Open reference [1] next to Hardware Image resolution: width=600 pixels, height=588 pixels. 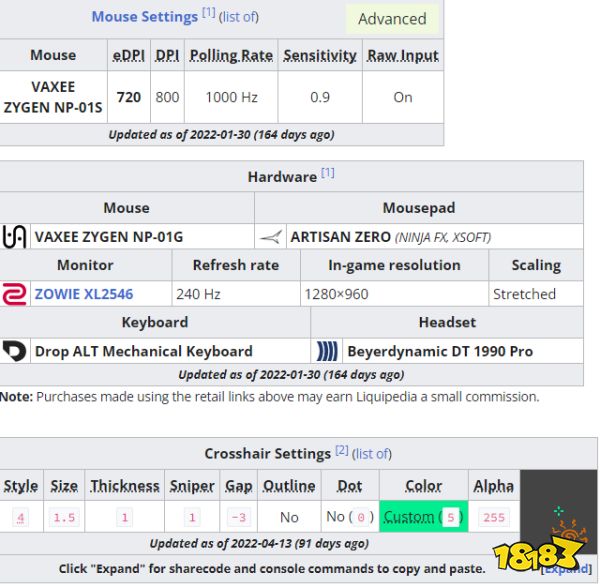coord(328,173)
